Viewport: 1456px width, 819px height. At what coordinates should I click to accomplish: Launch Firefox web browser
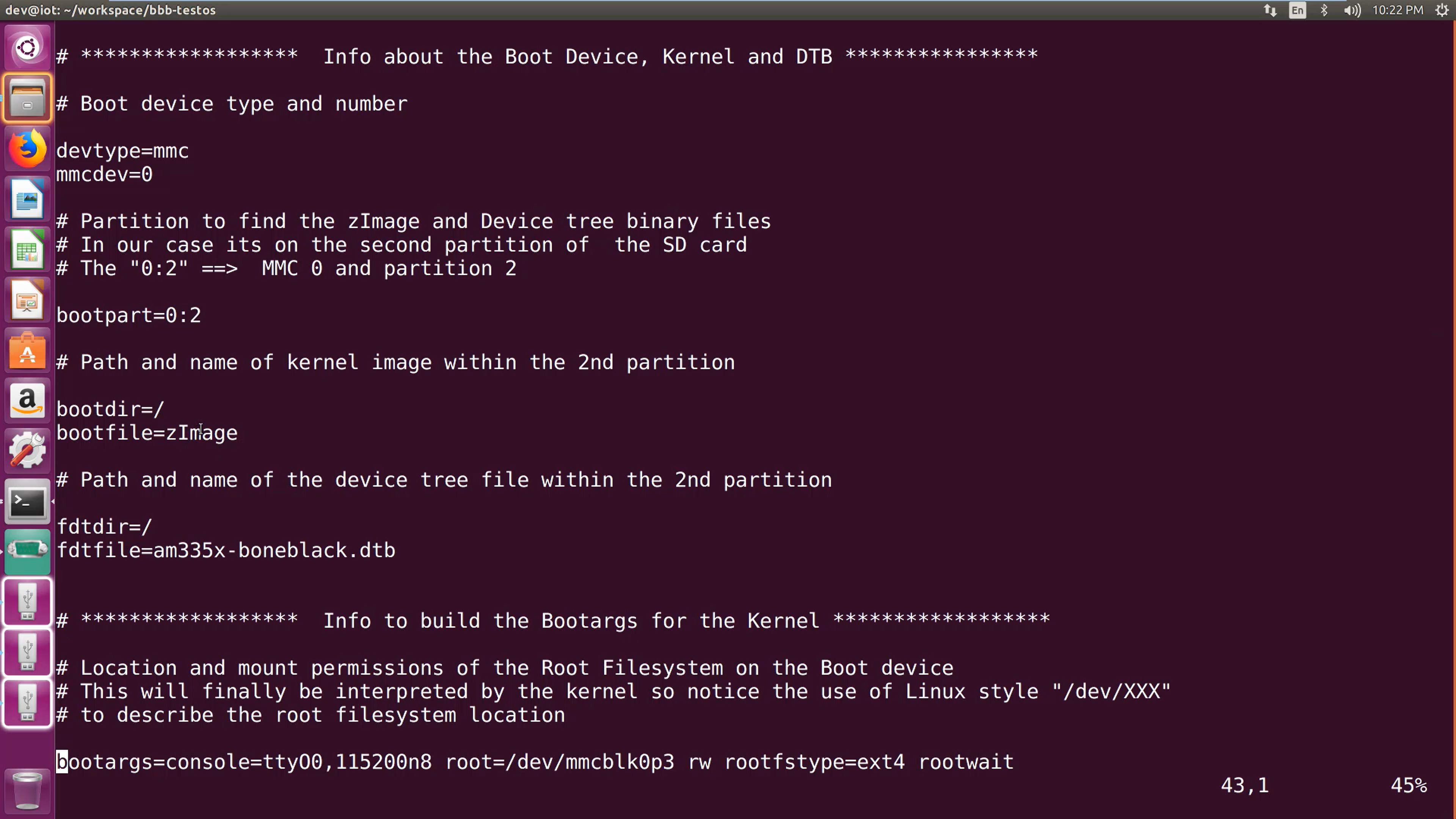[x=27, y=149]
